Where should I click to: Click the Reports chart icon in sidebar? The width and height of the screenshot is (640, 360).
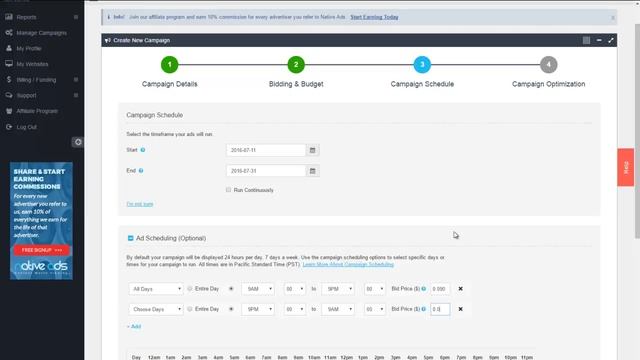point(9,17)
